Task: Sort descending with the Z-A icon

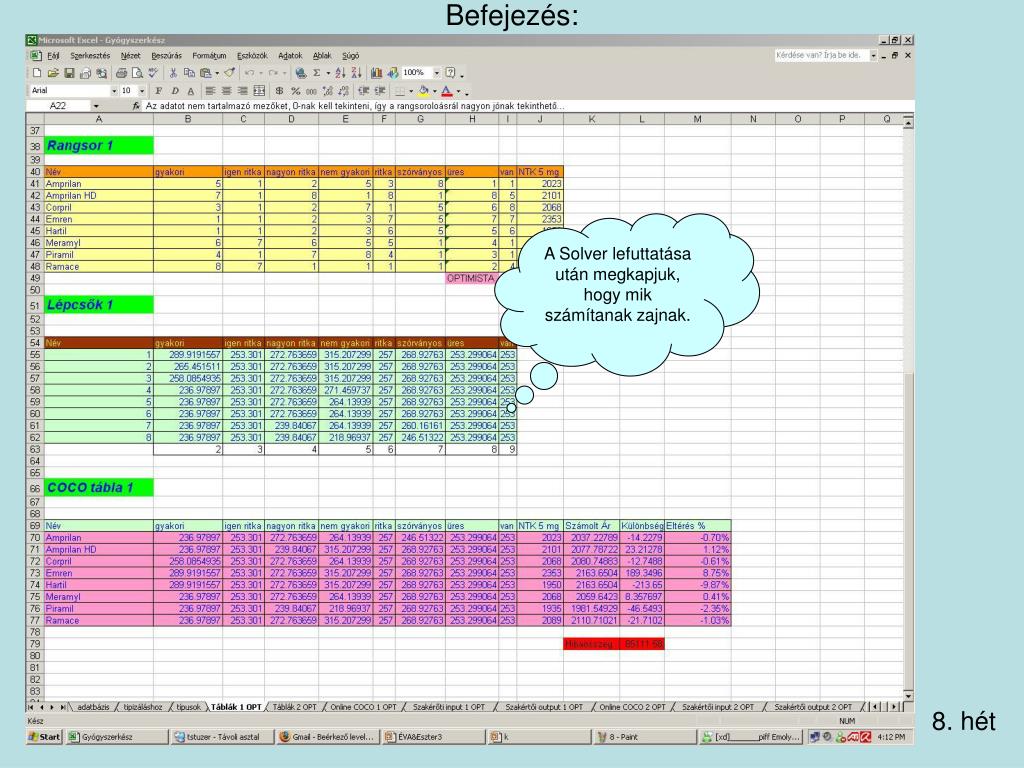Action: [x=356, y=73]
